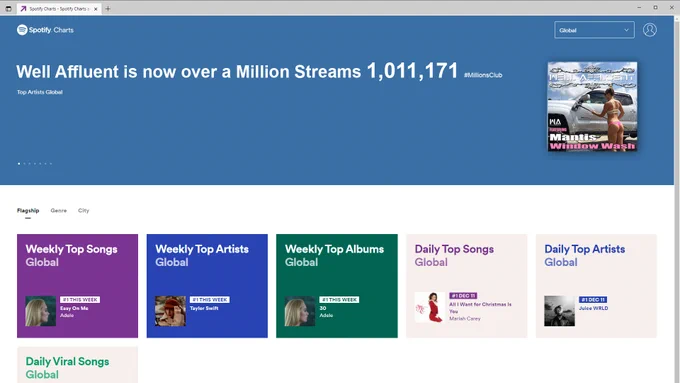Viewport: 680px width, 383px height.
Task: Click the #1 DEC 11 badge in Daily Top Songs
Action: click(x=463, y=296)
